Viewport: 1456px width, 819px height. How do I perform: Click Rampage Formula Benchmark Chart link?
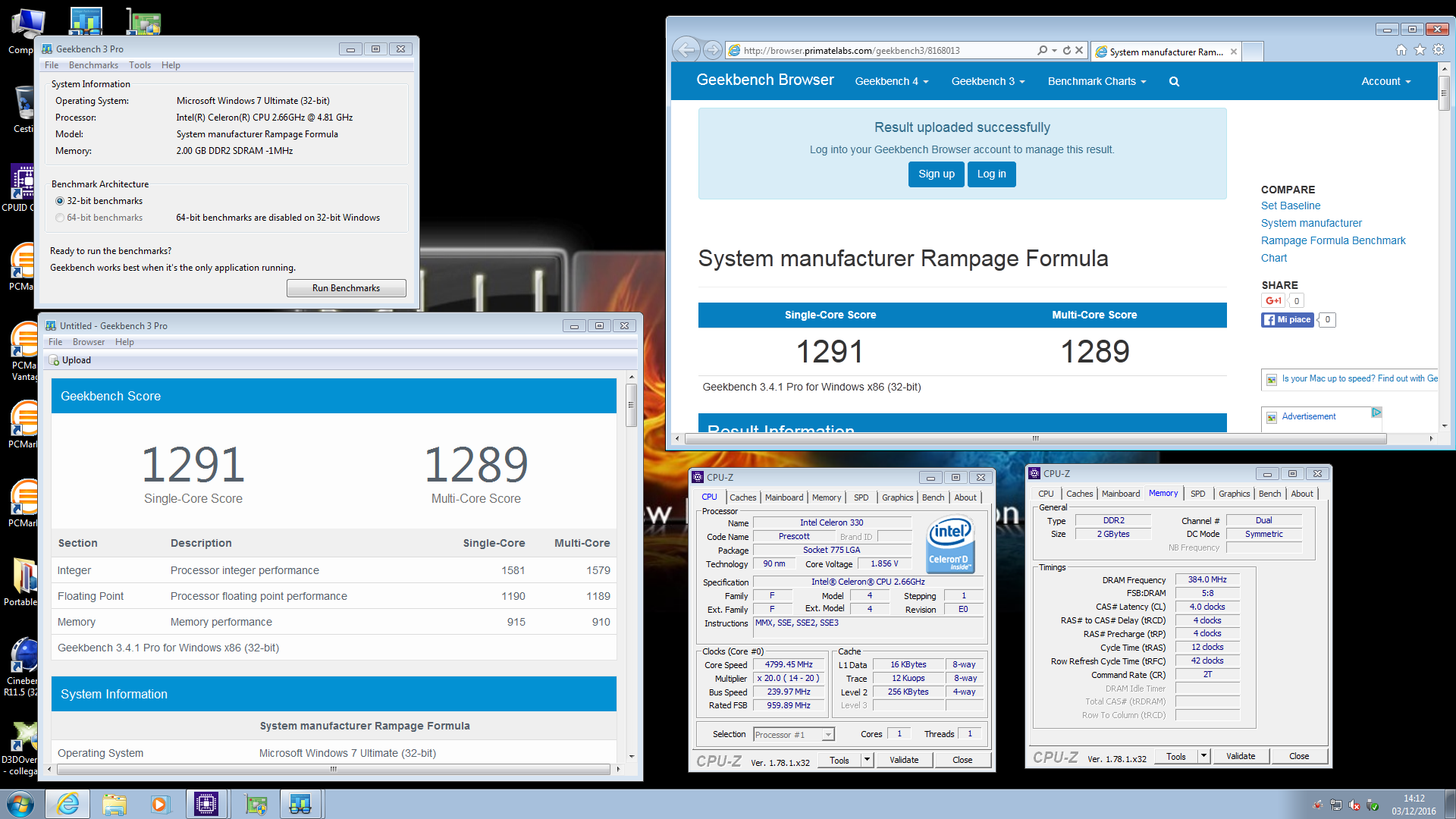click(x=1333, y=249)
